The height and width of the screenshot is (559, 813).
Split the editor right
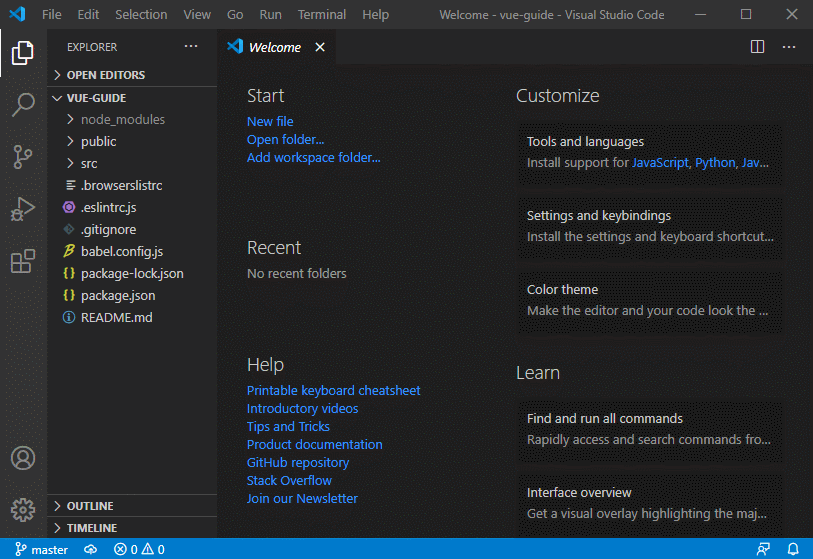[757, 47]
